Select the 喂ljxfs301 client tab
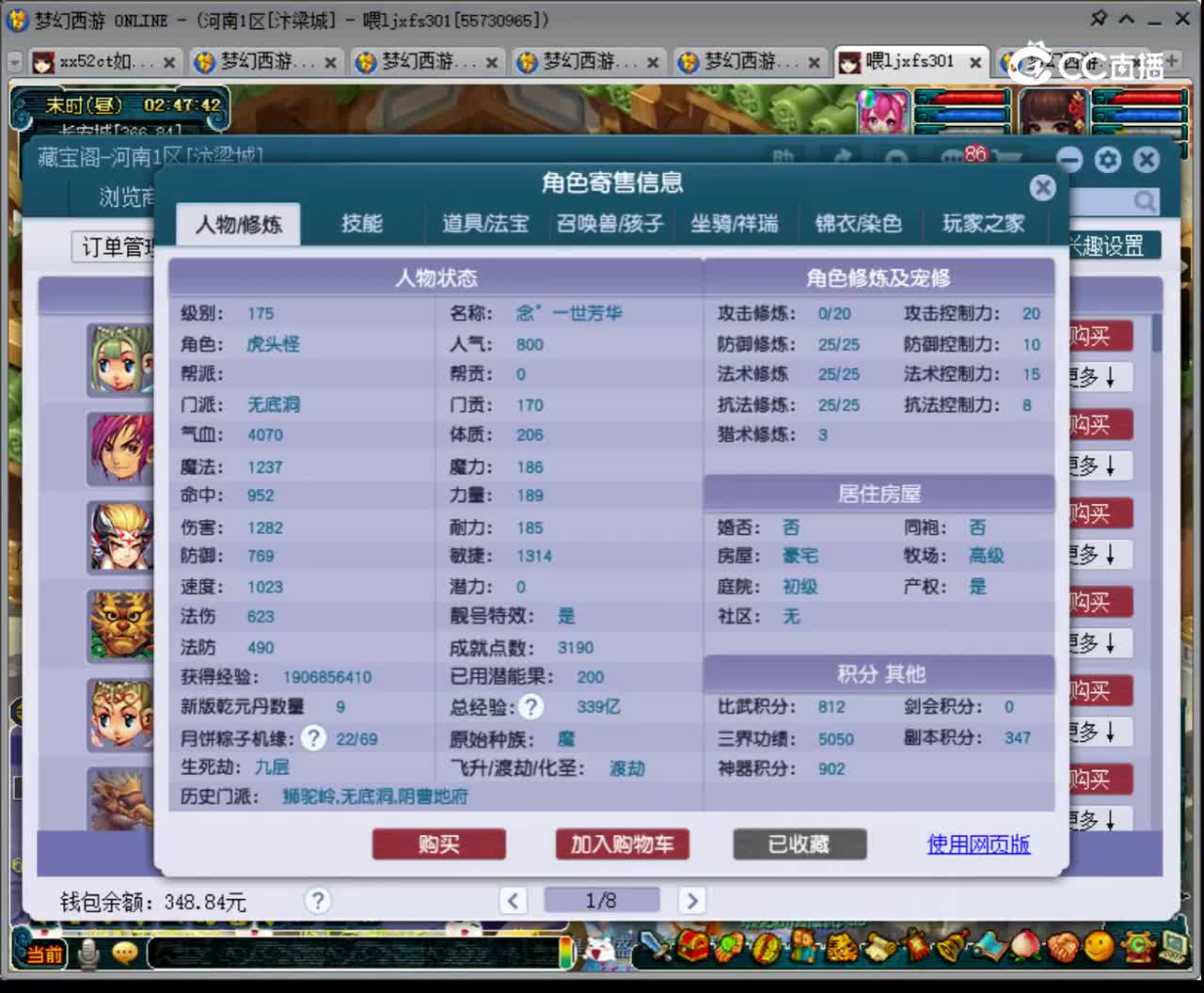 pyautogui.click(x=911, y=62)
